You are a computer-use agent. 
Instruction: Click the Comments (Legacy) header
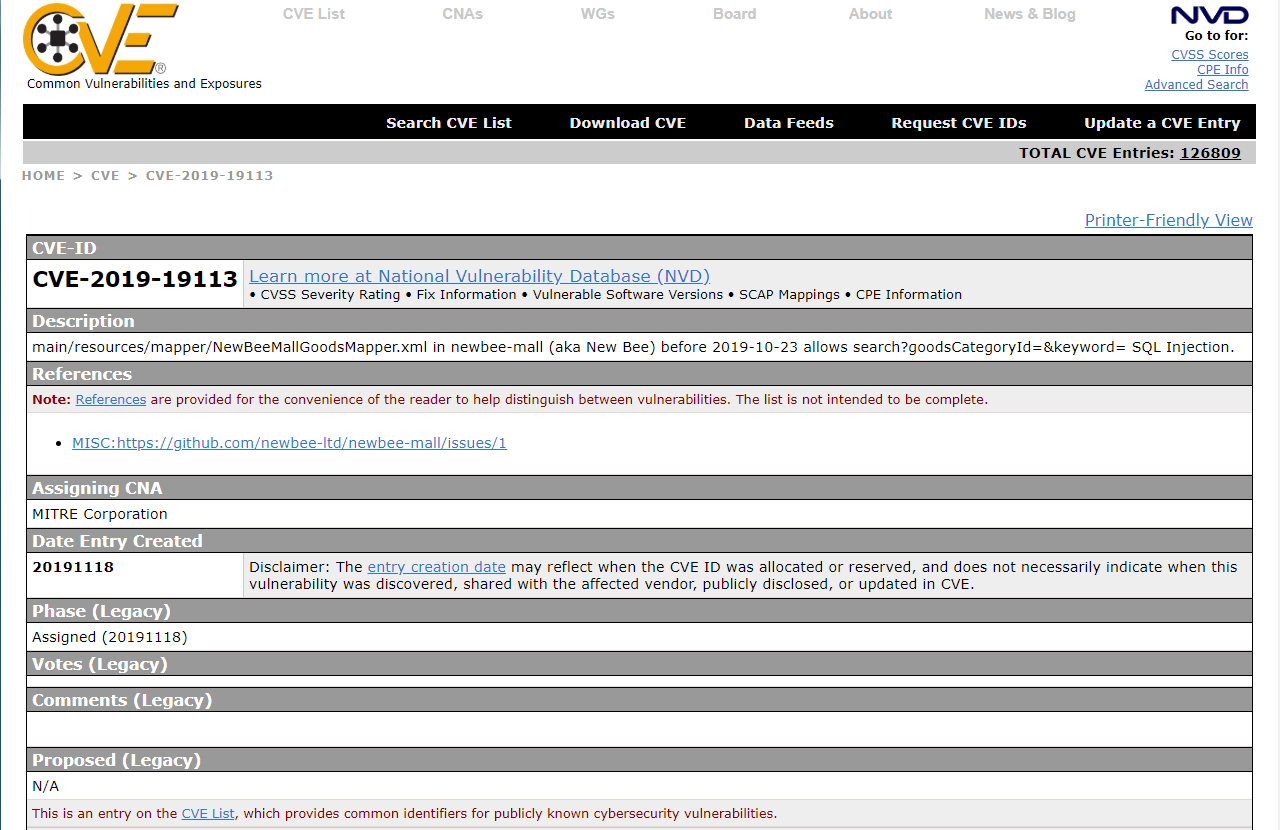[639, 700]
